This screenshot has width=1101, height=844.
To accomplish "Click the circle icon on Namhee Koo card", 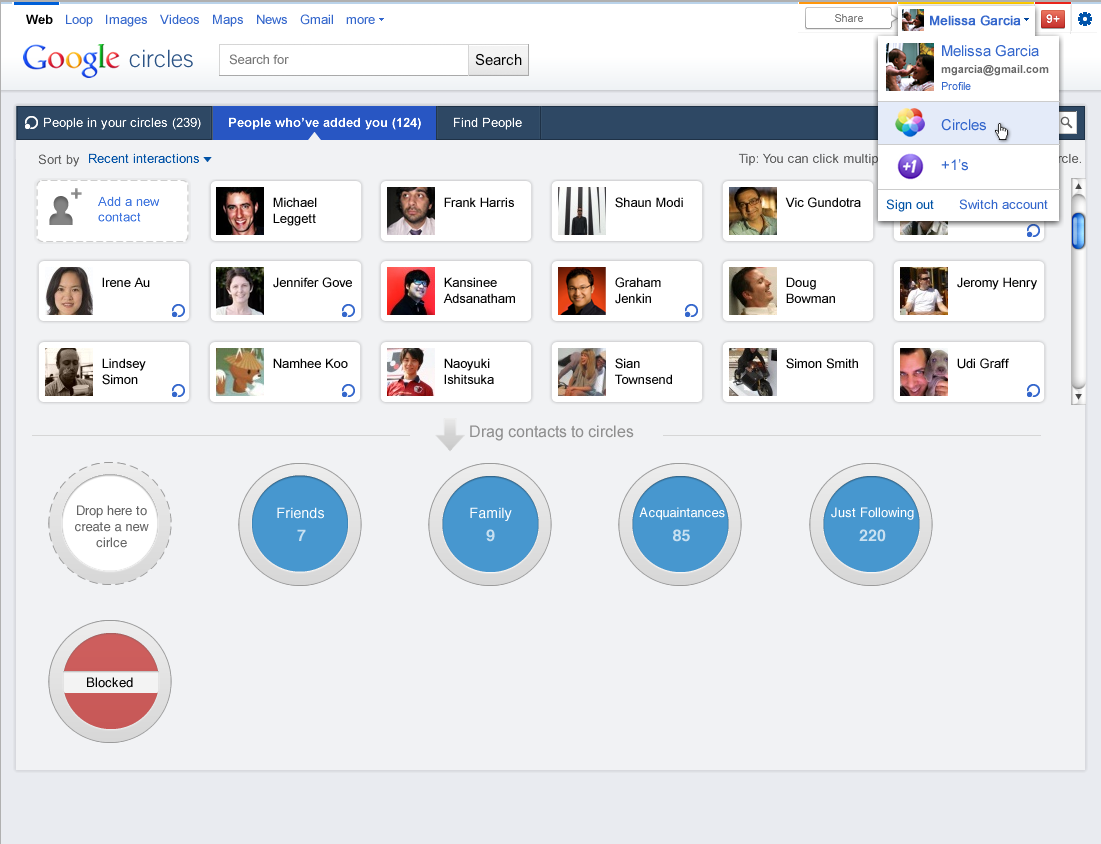I will (x=348, y=390).
